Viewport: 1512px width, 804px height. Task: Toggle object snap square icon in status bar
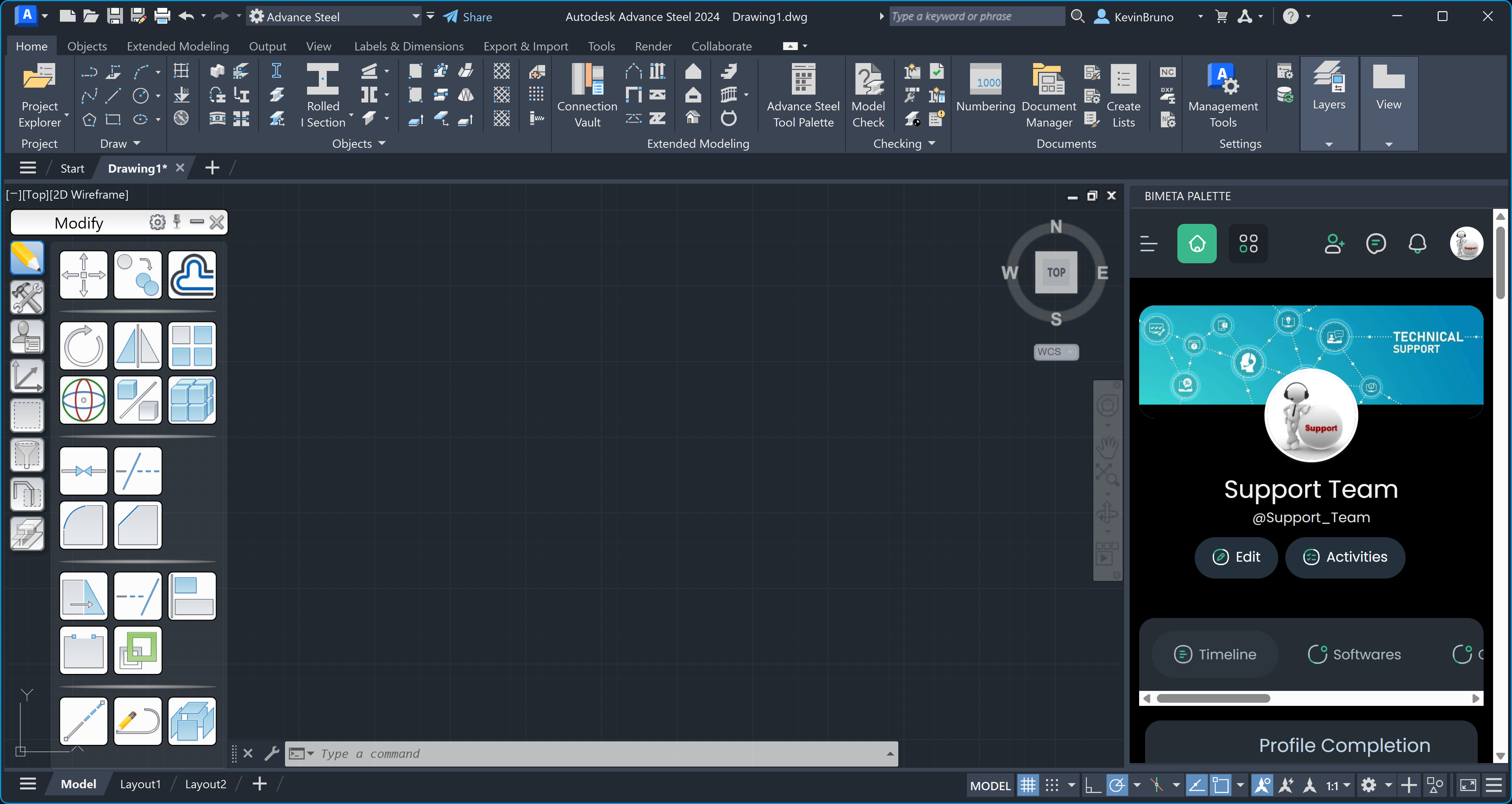tap(1221, 785)
